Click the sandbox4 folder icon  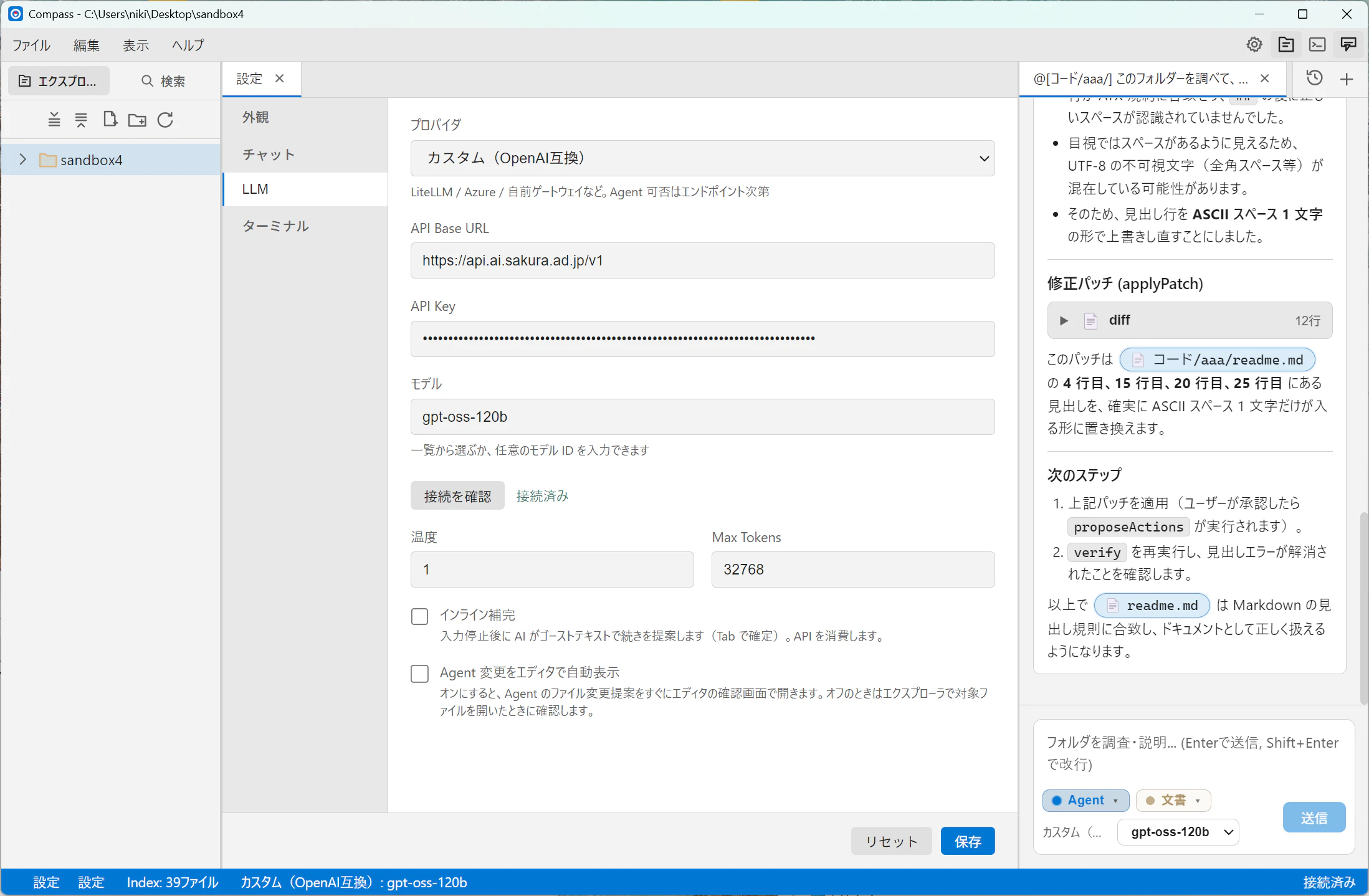(48, 160)
